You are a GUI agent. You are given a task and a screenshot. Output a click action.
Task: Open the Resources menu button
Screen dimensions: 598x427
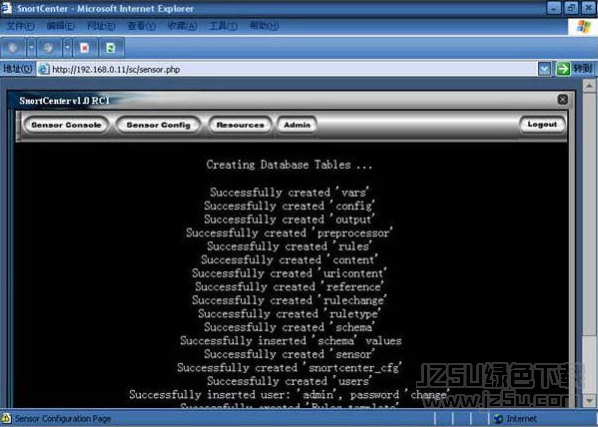point(240,125)
